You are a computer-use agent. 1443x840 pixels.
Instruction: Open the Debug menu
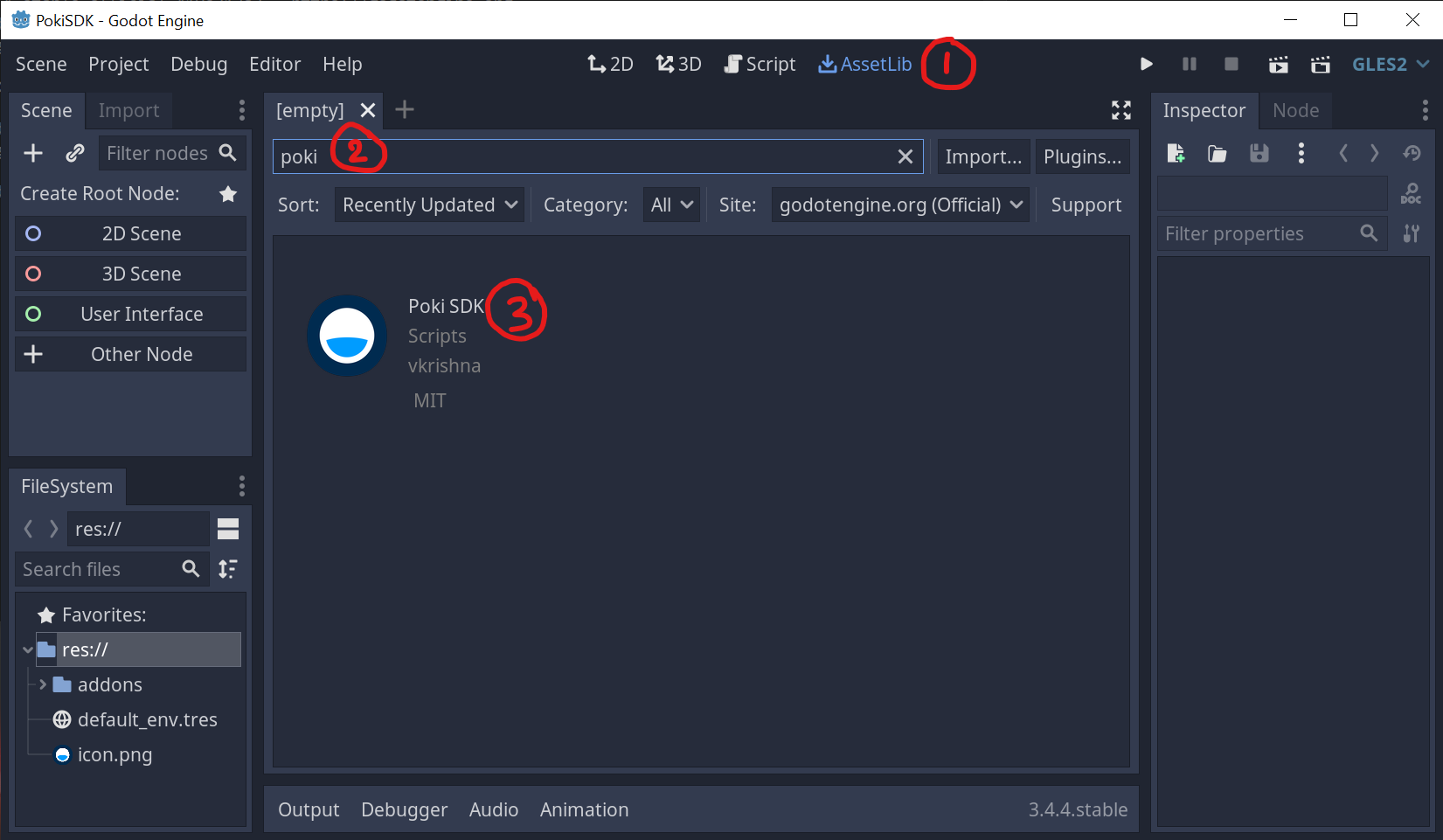(x=198, y=64)
